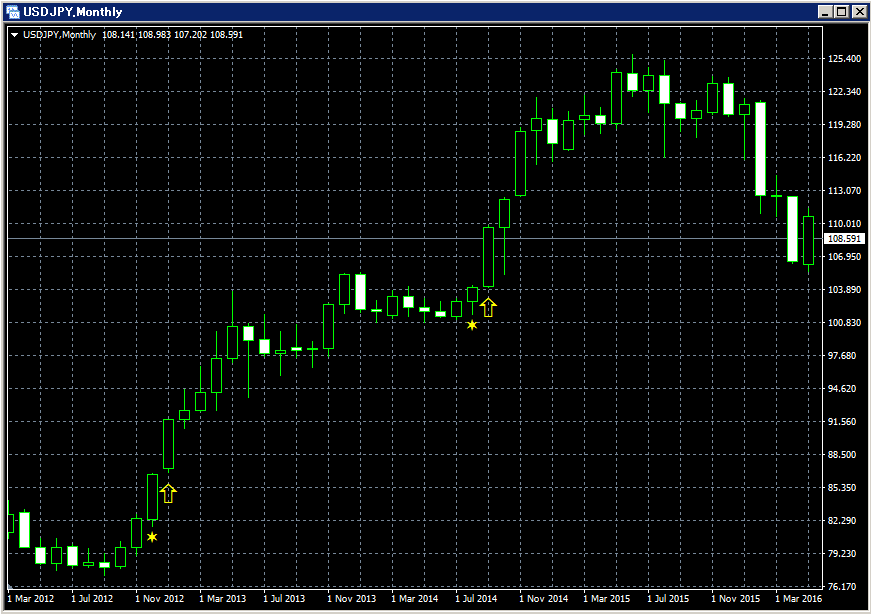Click the 1 Jul 2014 date label
The width and height of the screenshot is (871, 614).
tap(477, 598)
